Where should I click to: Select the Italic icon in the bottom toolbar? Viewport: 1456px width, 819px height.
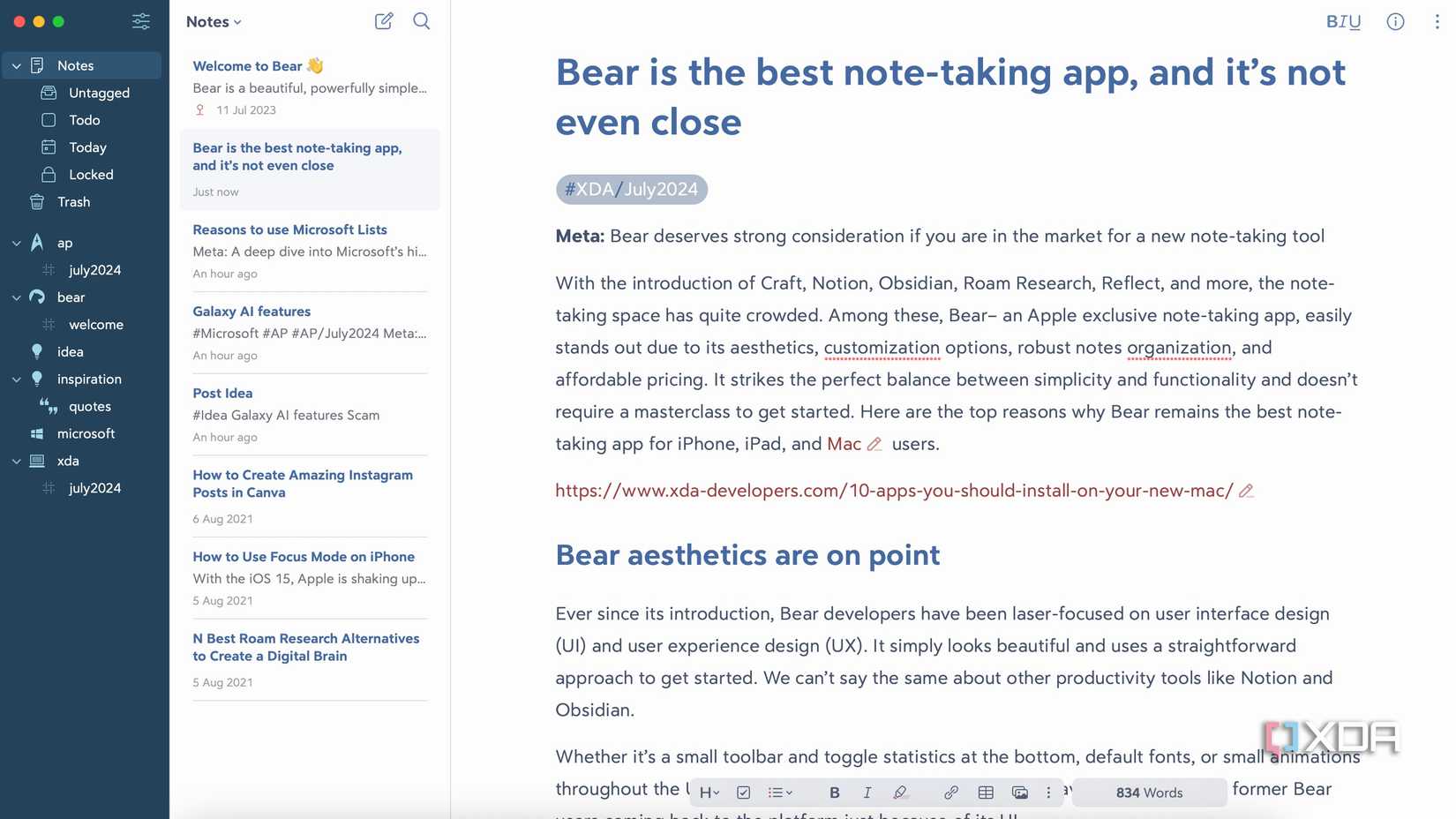pyautogui.click(x=867, y=792)
